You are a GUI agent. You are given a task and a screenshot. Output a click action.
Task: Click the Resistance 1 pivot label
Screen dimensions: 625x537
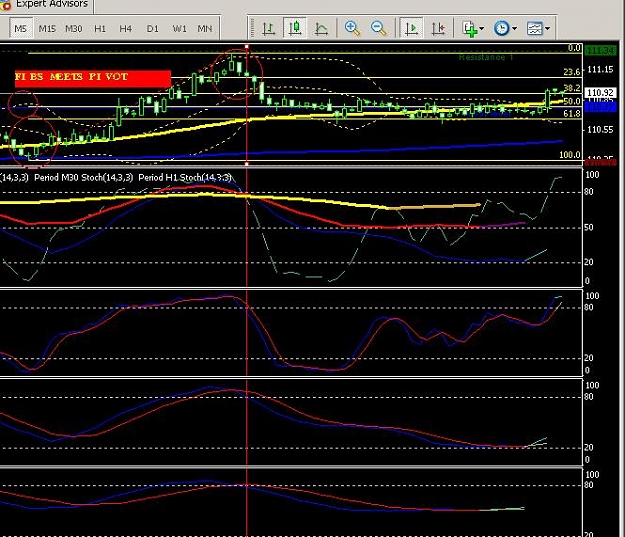pyautogui.click(x=485, y=57)
